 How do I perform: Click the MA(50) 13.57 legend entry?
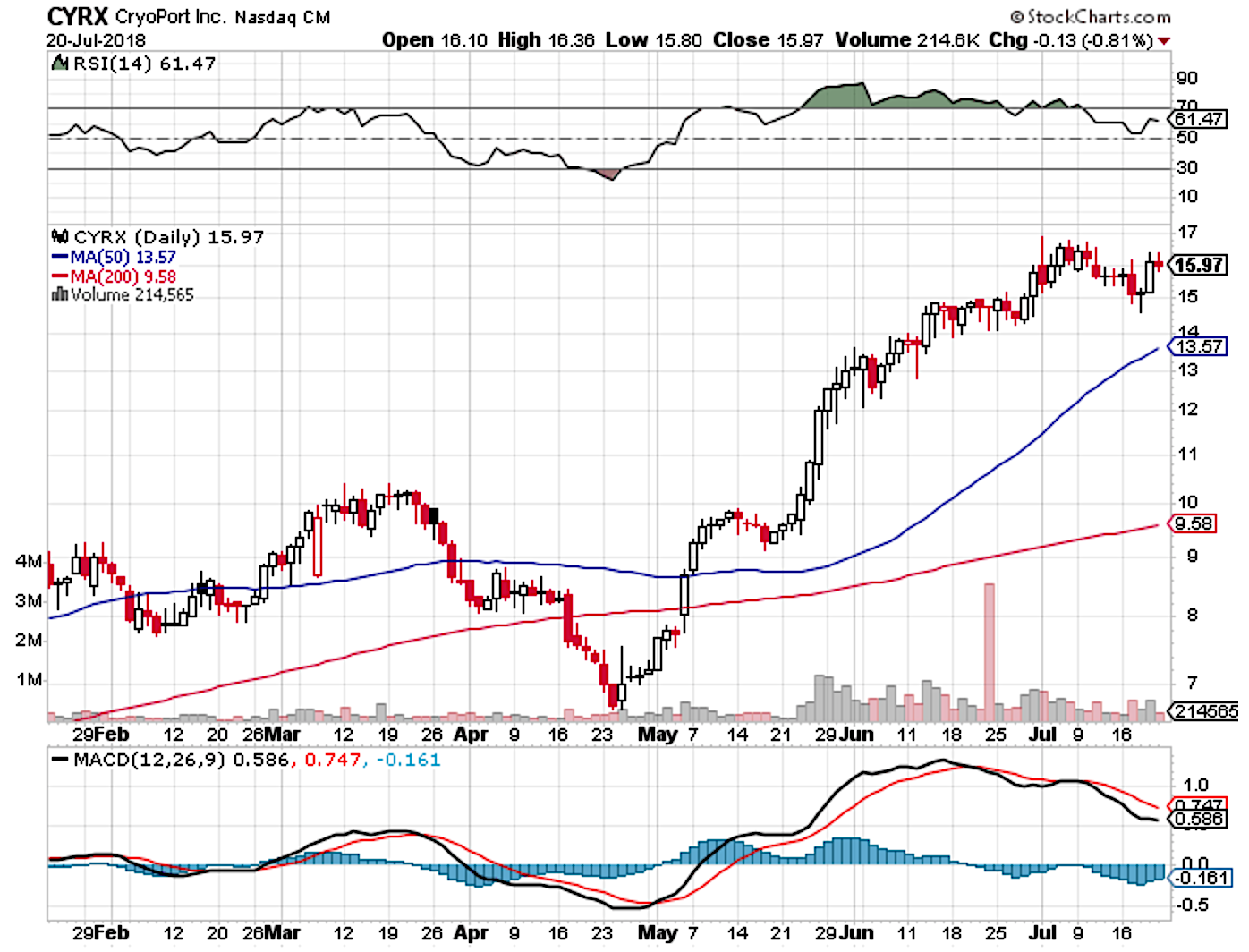point(114,257)
